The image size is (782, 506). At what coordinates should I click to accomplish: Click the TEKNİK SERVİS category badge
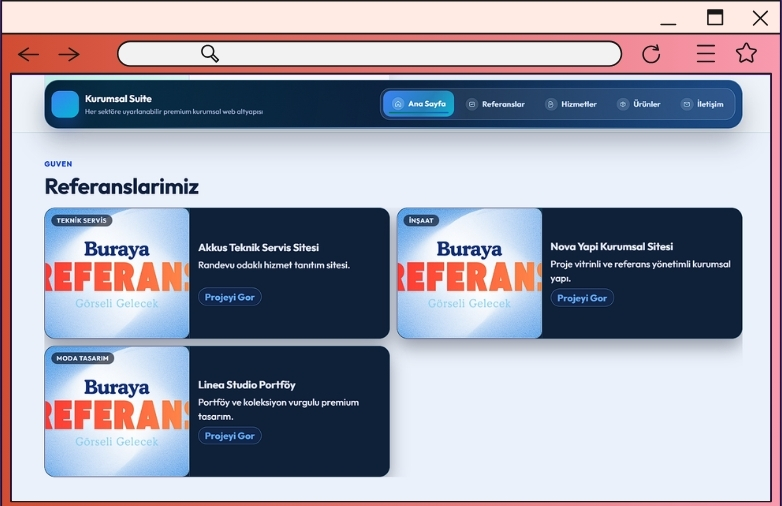point(82,220)
